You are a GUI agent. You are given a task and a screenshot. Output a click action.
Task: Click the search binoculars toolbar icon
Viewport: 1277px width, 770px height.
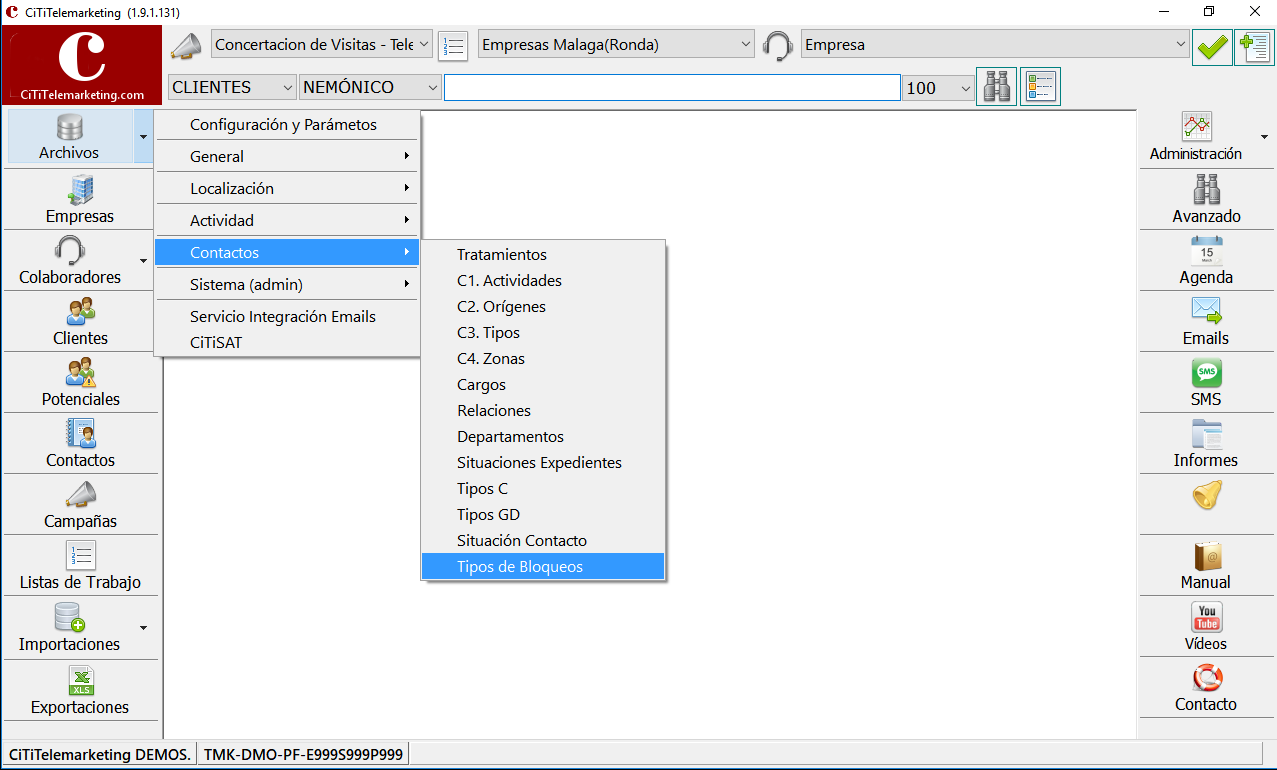(x=996, y=87)
